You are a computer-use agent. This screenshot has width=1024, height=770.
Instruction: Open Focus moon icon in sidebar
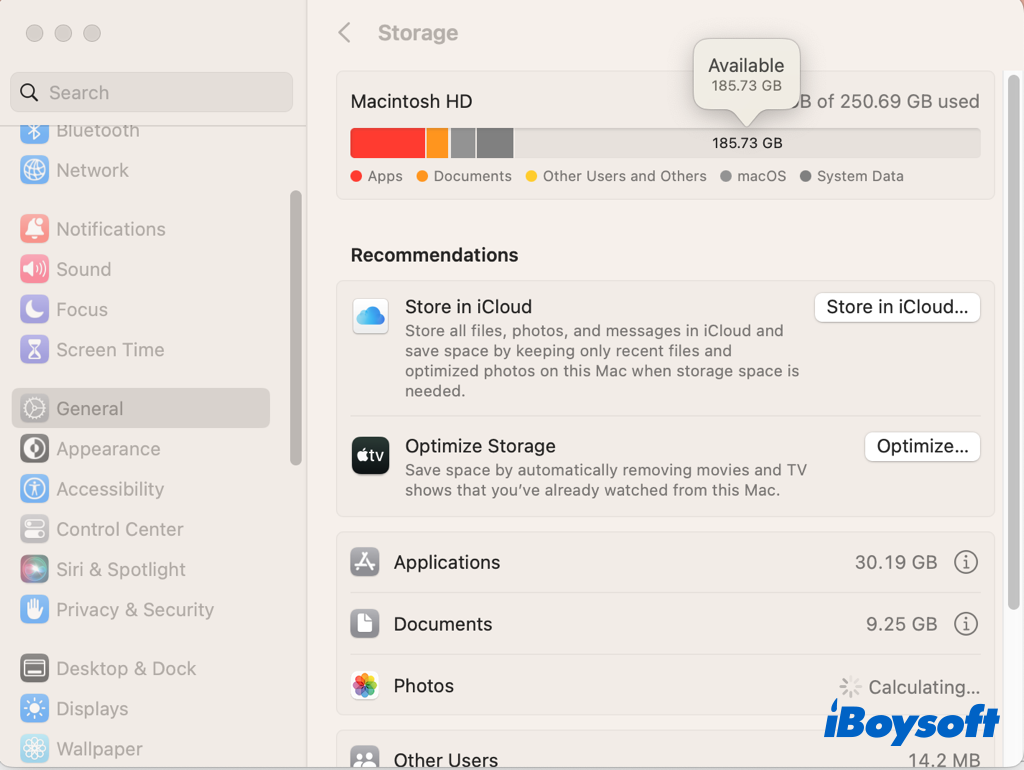(34, 310)
